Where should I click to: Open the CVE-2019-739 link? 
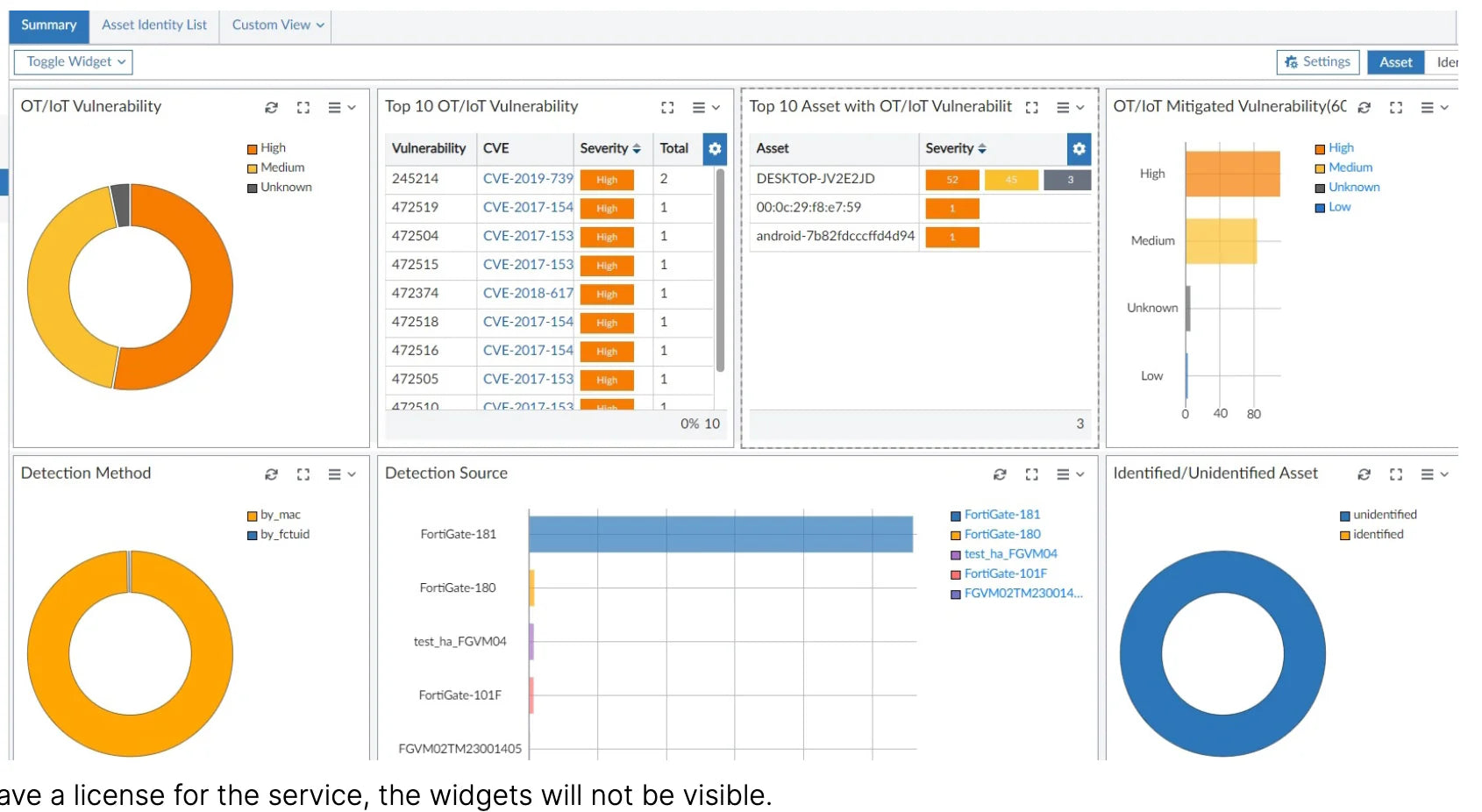pyautogui.click(x=527, y=179)
